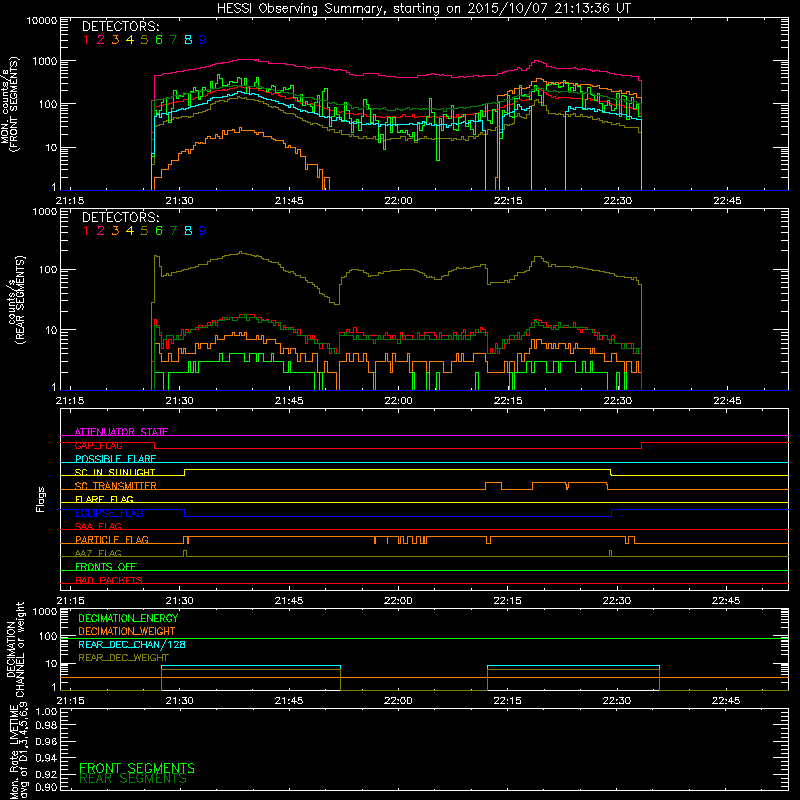
Task: Click 21:30 time tick under Flags panel
Action: click(x=180, y=601)
